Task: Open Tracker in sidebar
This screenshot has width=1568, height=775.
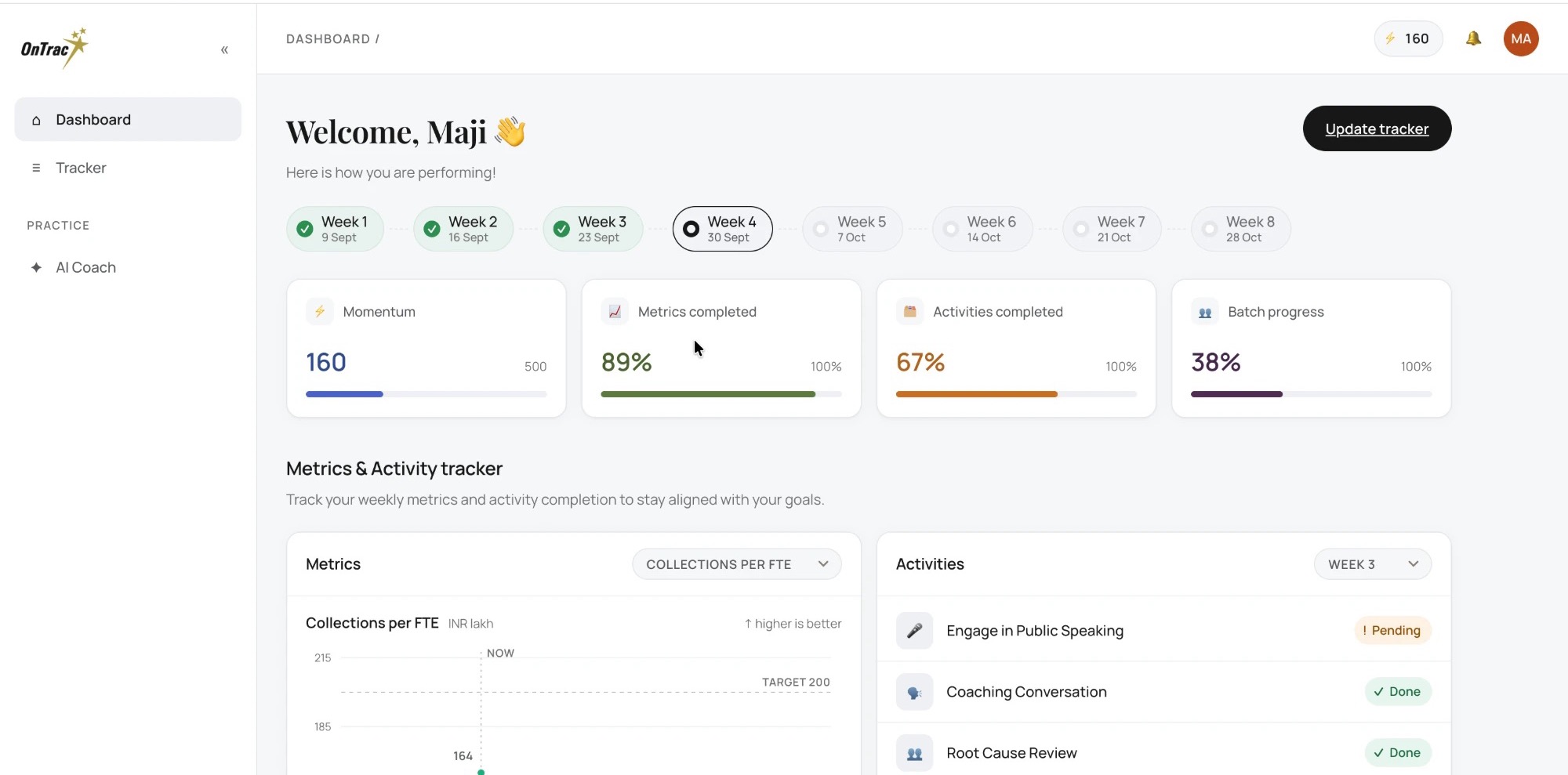Action: [128, 168]
